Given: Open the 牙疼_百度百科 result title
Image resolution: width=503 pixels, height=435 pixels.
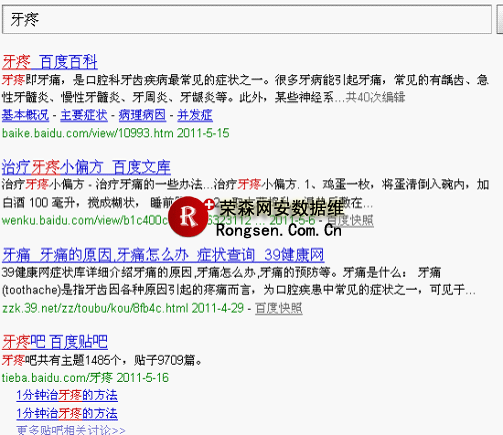Looking at the screenshot, I should (50, 62).
